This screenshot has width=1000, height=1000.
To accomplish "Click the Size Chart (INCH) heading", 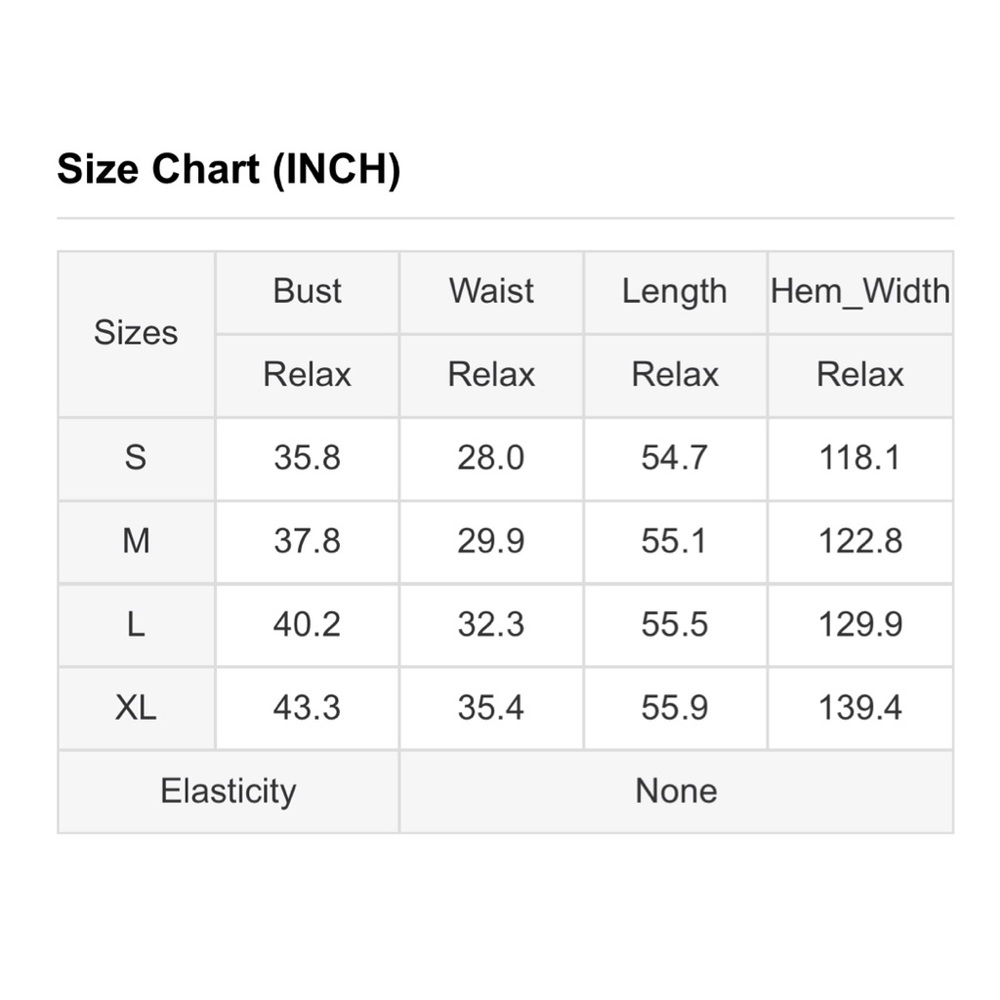I will pyautogui.click(x=228, y=169).
